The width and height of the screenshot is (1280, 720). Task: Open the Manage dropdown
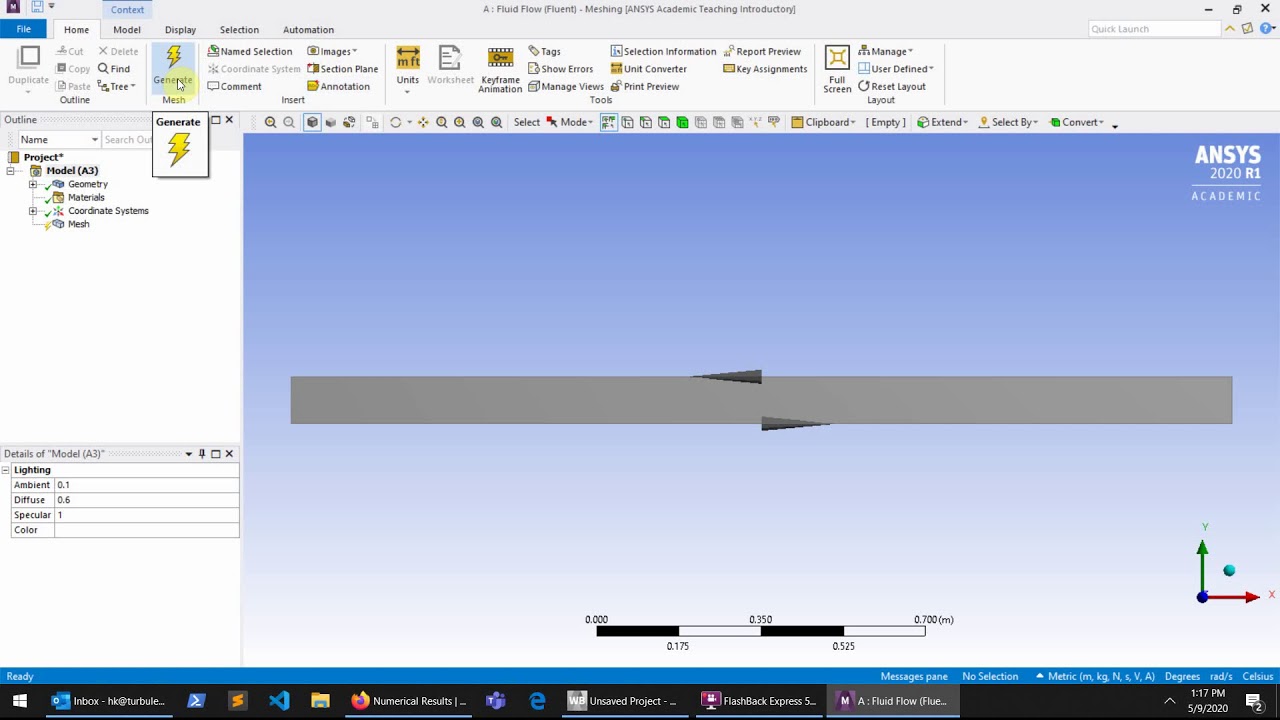pos(886,51)
